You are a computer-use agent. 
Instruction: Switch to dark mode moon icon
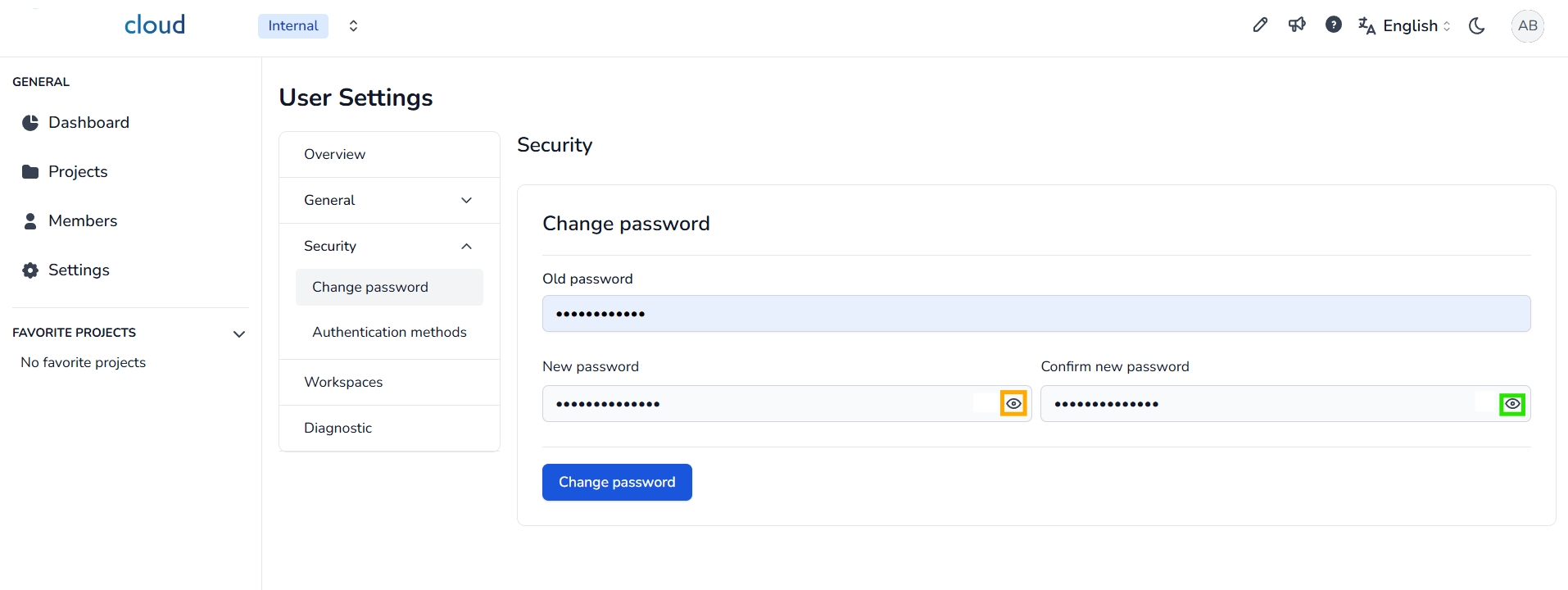tap(1477, 26)
